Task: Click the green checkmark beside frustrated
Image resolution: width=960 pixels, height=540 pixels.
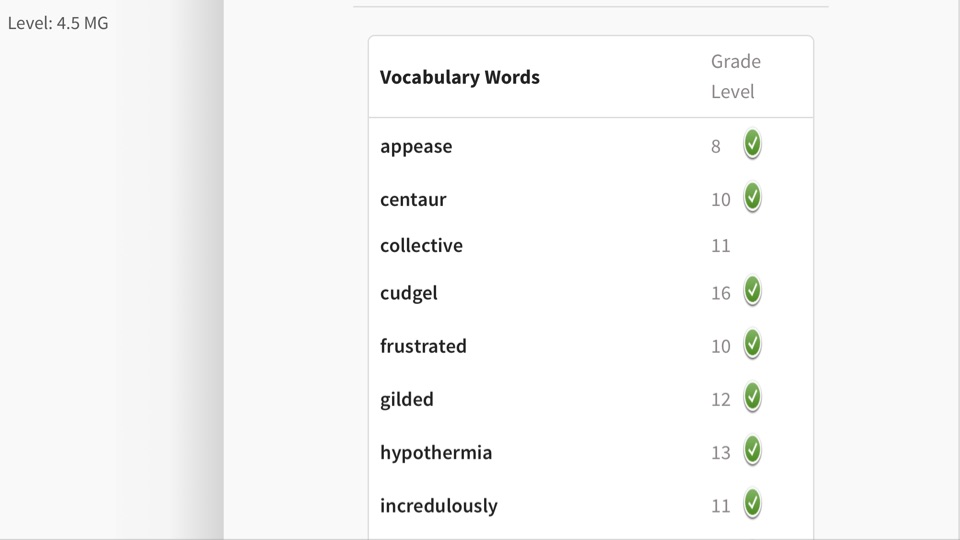Action: click(x=752, y=344)
